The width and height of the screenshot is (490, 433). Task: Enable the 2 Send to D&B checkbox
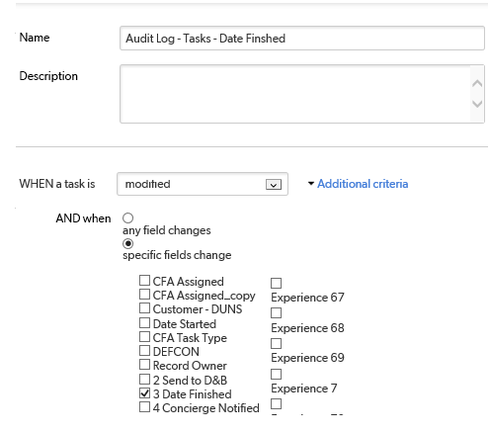click(x=144, y=379)
